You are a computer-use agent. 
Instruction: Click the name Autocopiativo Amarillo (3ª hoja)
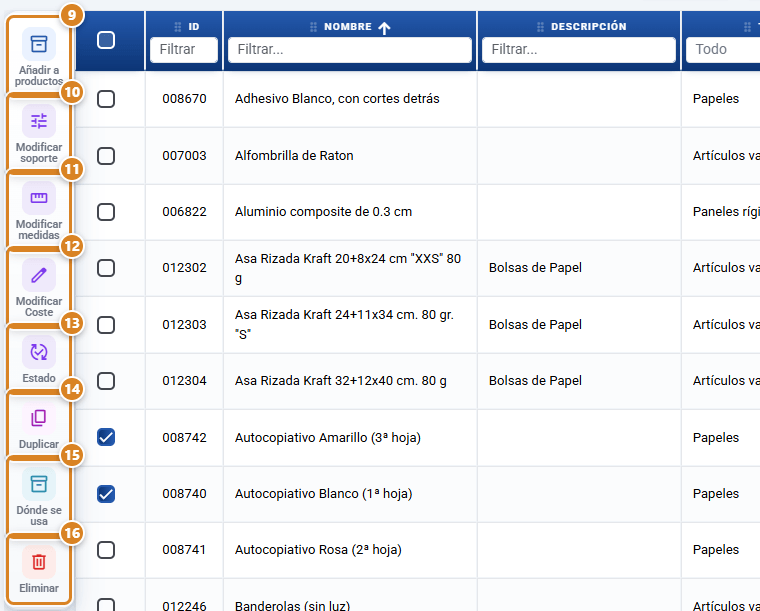328,438
